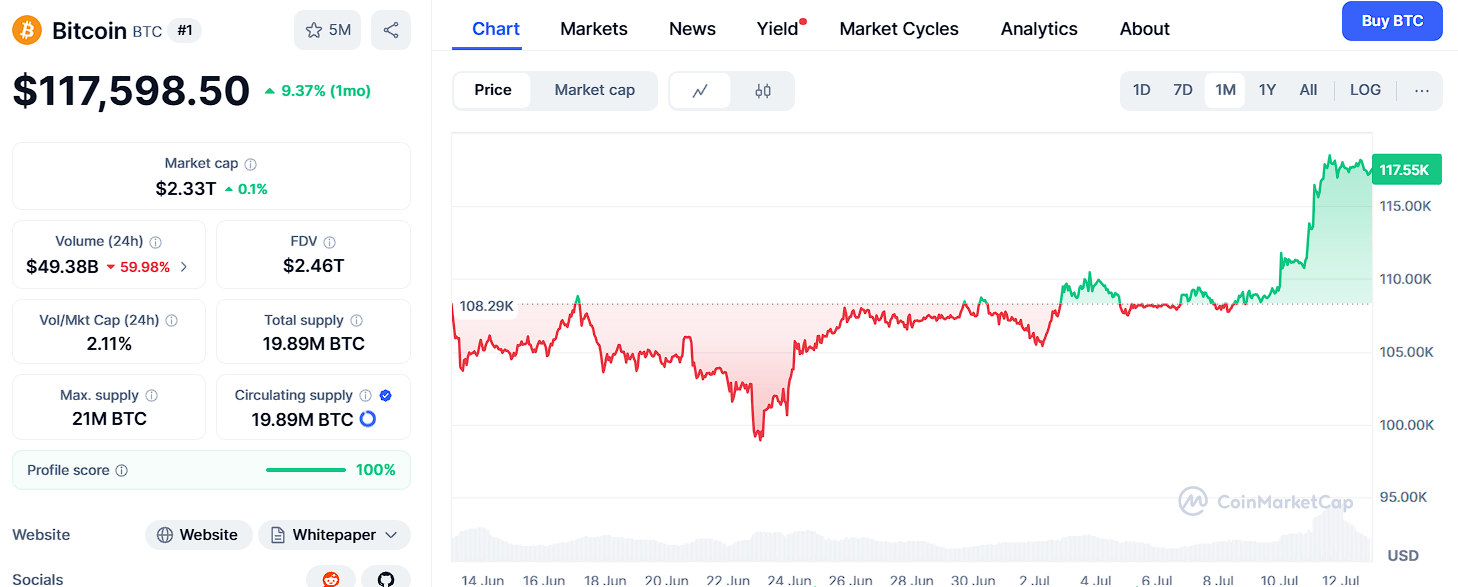Open the Reddit social icon
The image size is (1458, 587).
point(331,578)
